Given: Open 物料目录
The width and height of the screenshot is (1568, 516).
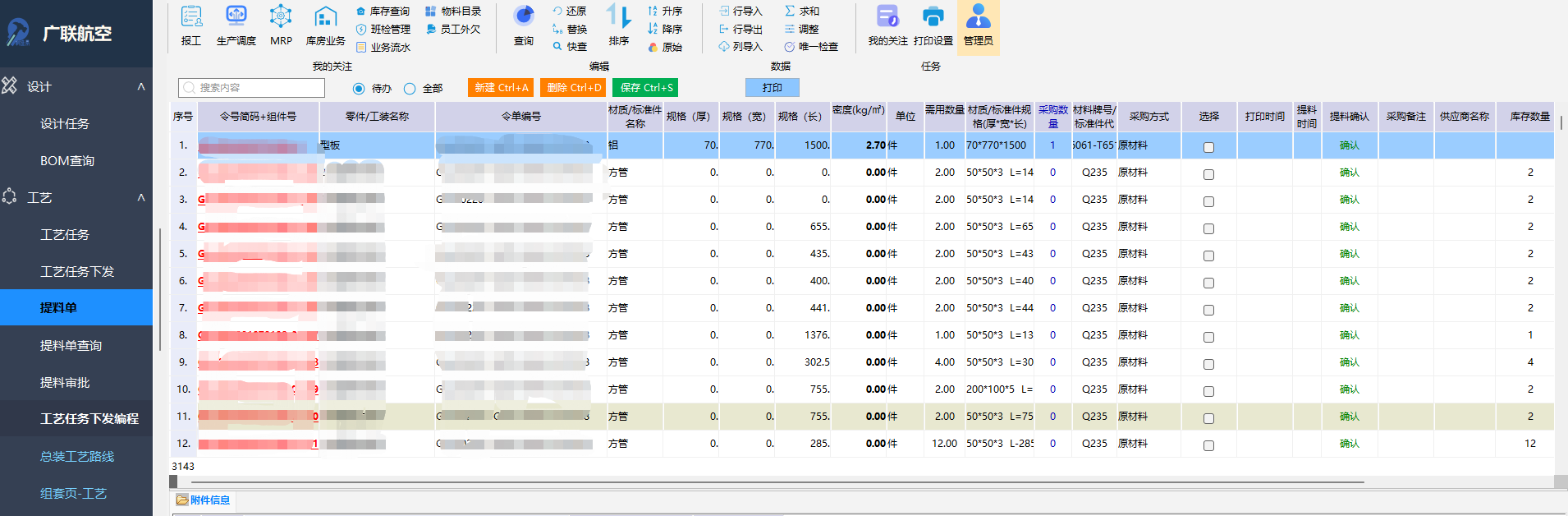Looking at the screenshot, I should pyautogui.click(x=453, y=12).
